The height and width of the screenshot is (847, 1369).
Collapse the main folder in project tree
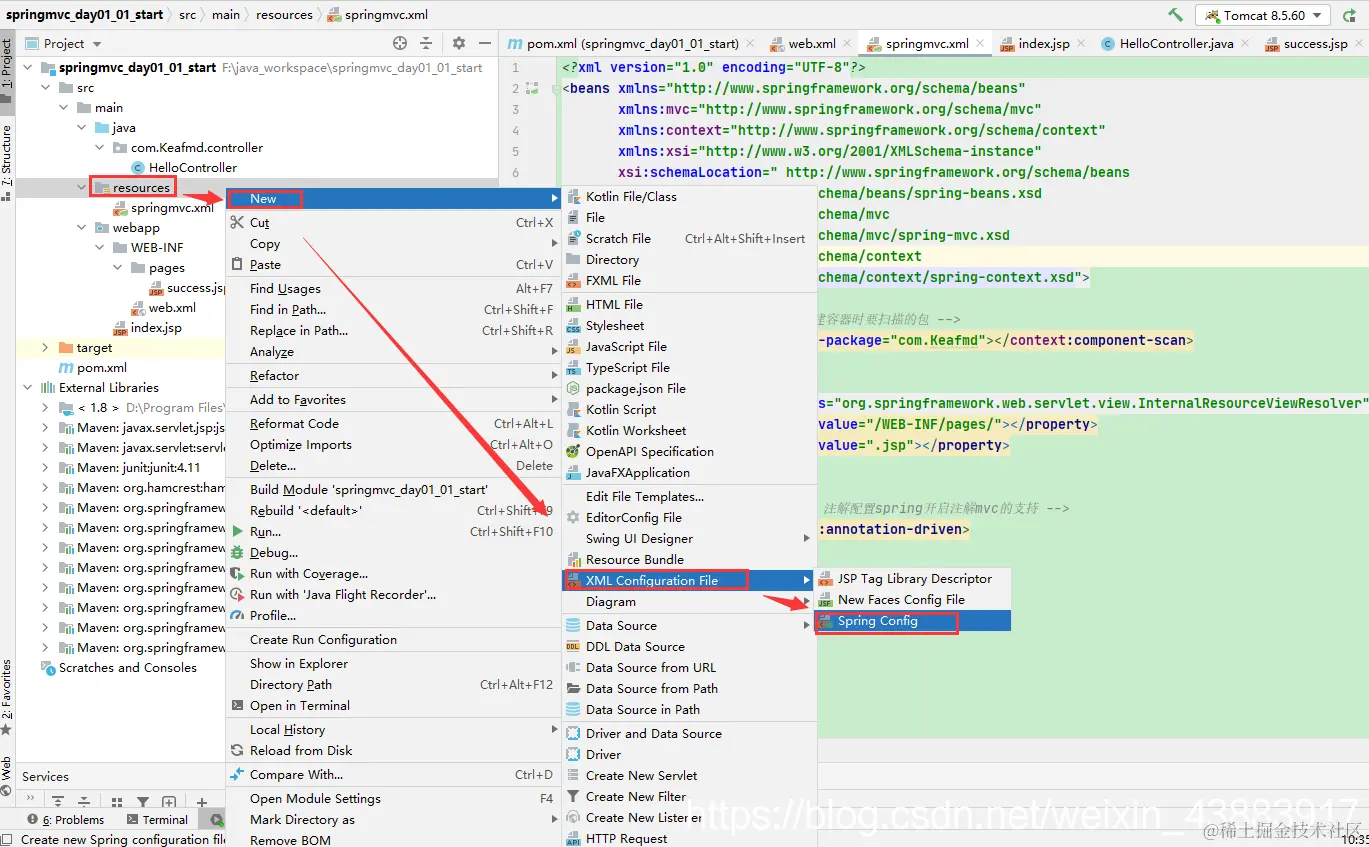tap(63, 108)
